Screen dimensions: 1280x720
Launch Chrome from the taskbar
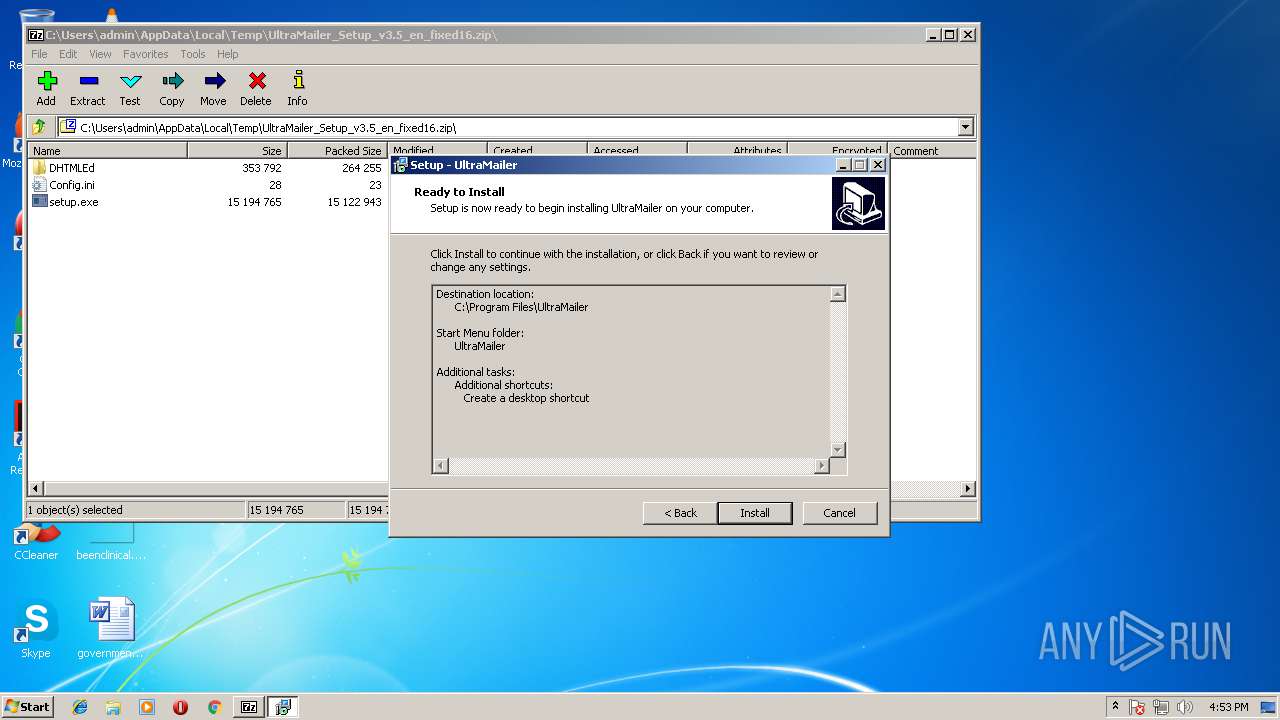(214, 707)
